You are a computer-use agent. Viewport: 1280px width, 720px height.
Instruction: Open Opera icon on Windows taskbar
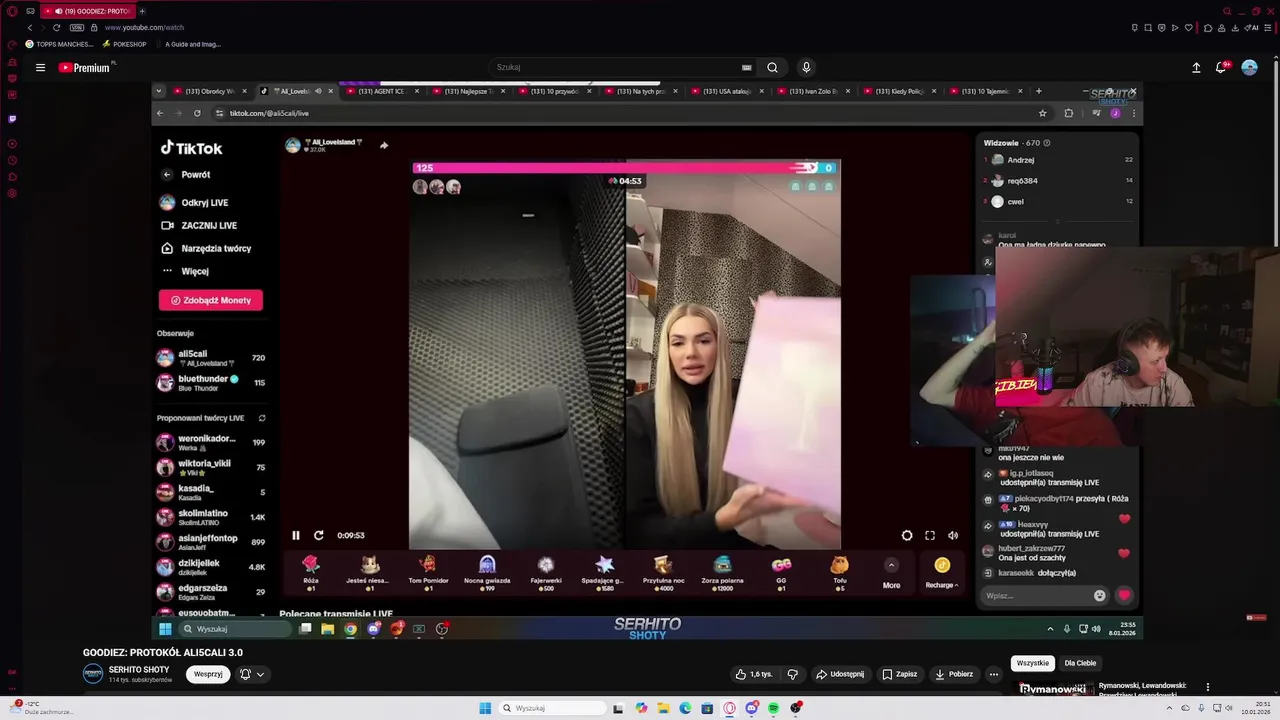pos(729,708)
